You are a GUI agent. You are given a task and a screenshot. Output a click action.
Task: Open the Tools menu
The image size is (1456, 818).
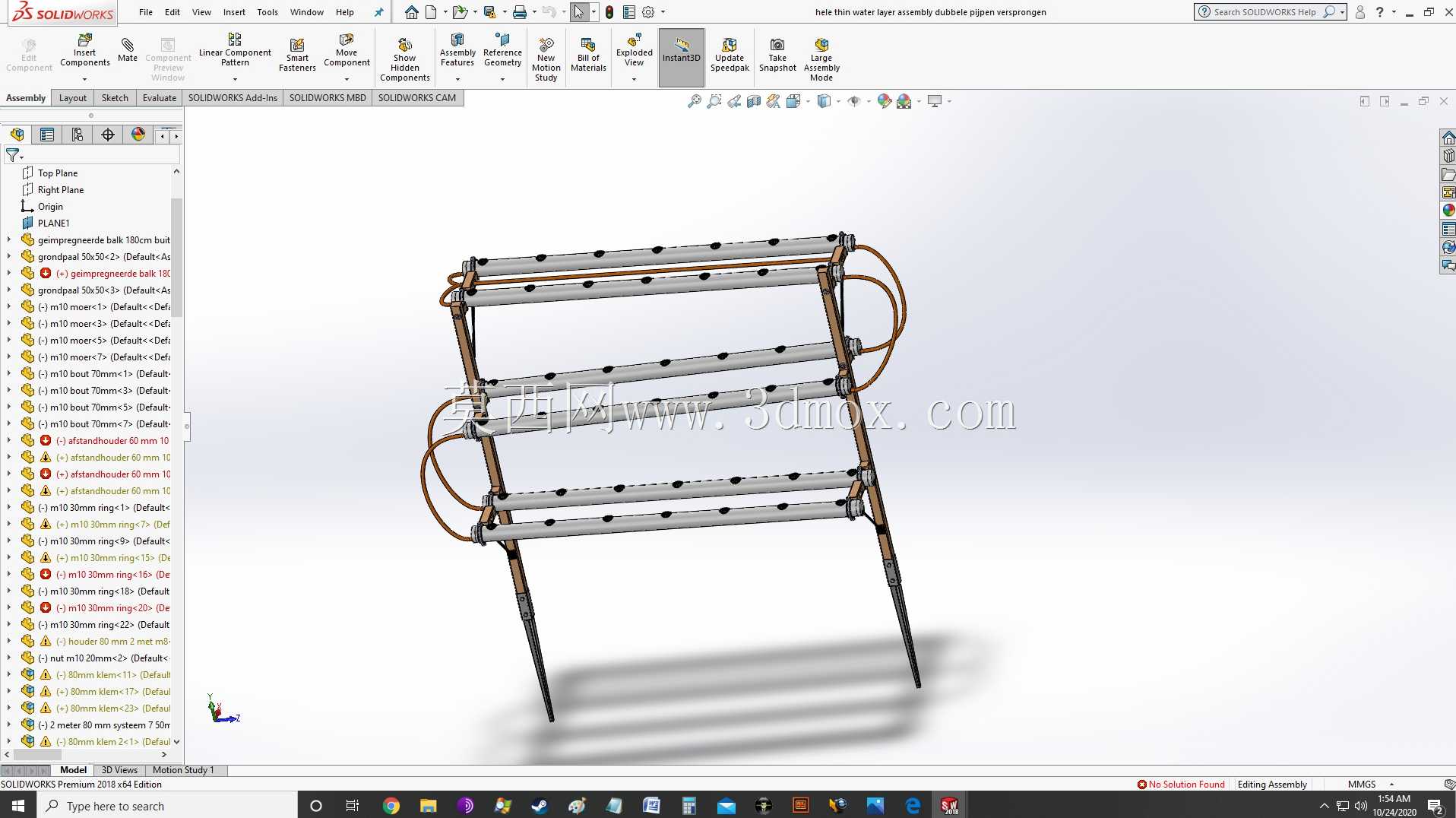click(267, 12)
